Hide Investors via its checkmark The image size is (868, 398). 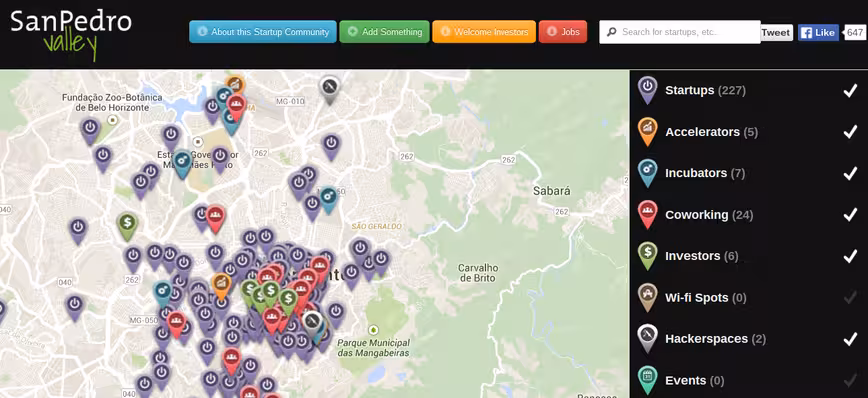850,256
